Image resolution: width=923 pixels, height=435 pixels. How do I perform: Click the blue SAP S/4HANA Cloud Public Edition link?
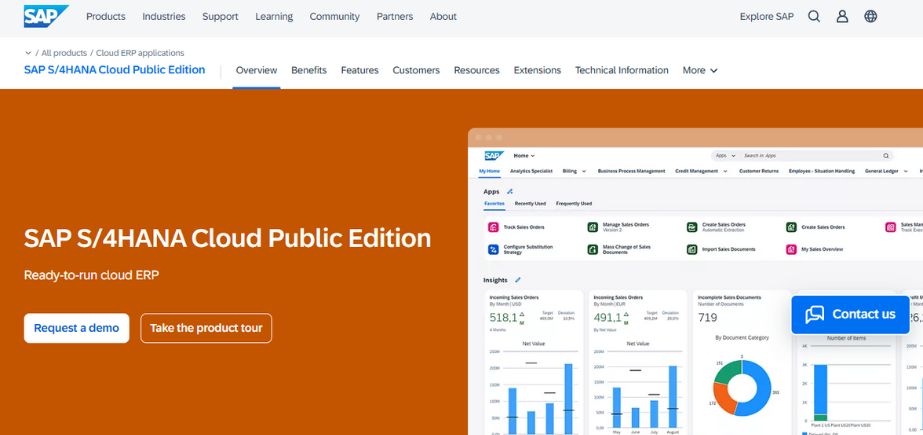pyautogui.click(x=115, y=69)
